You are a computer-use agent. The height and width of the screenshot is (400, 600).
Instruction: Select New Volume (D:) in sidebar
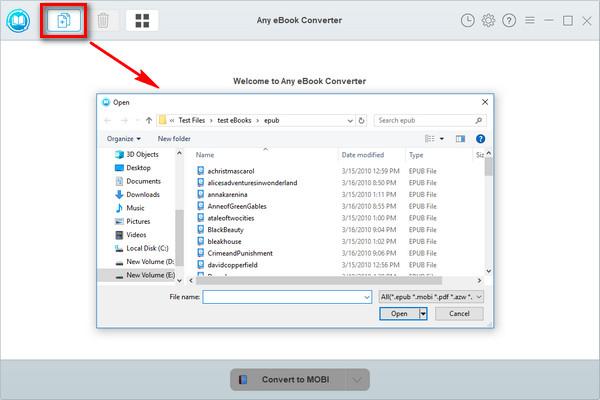[x=145, y=261]
